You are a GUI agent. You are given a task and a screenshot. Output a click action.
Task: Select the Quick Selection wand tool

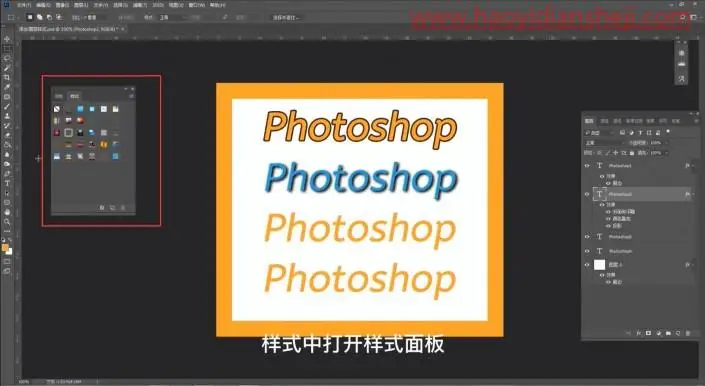[7, 68]
